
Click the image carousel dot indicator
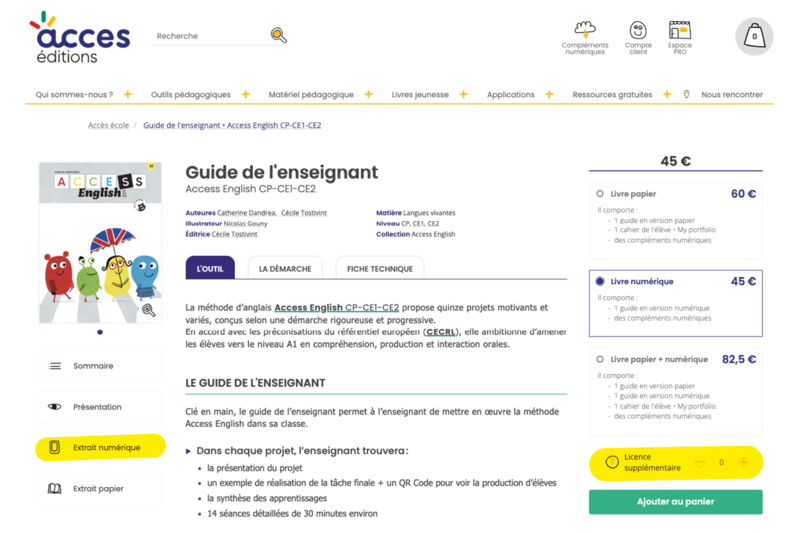(x=100, y=332)
